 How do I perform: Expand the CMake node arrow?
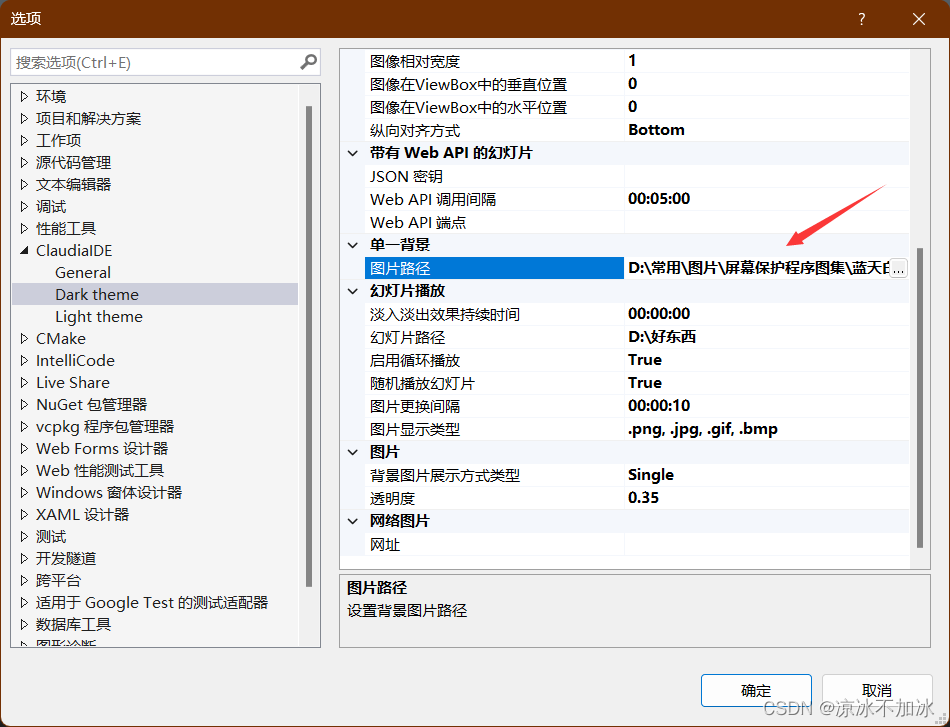pyautogui.click(x=24, y=339)
